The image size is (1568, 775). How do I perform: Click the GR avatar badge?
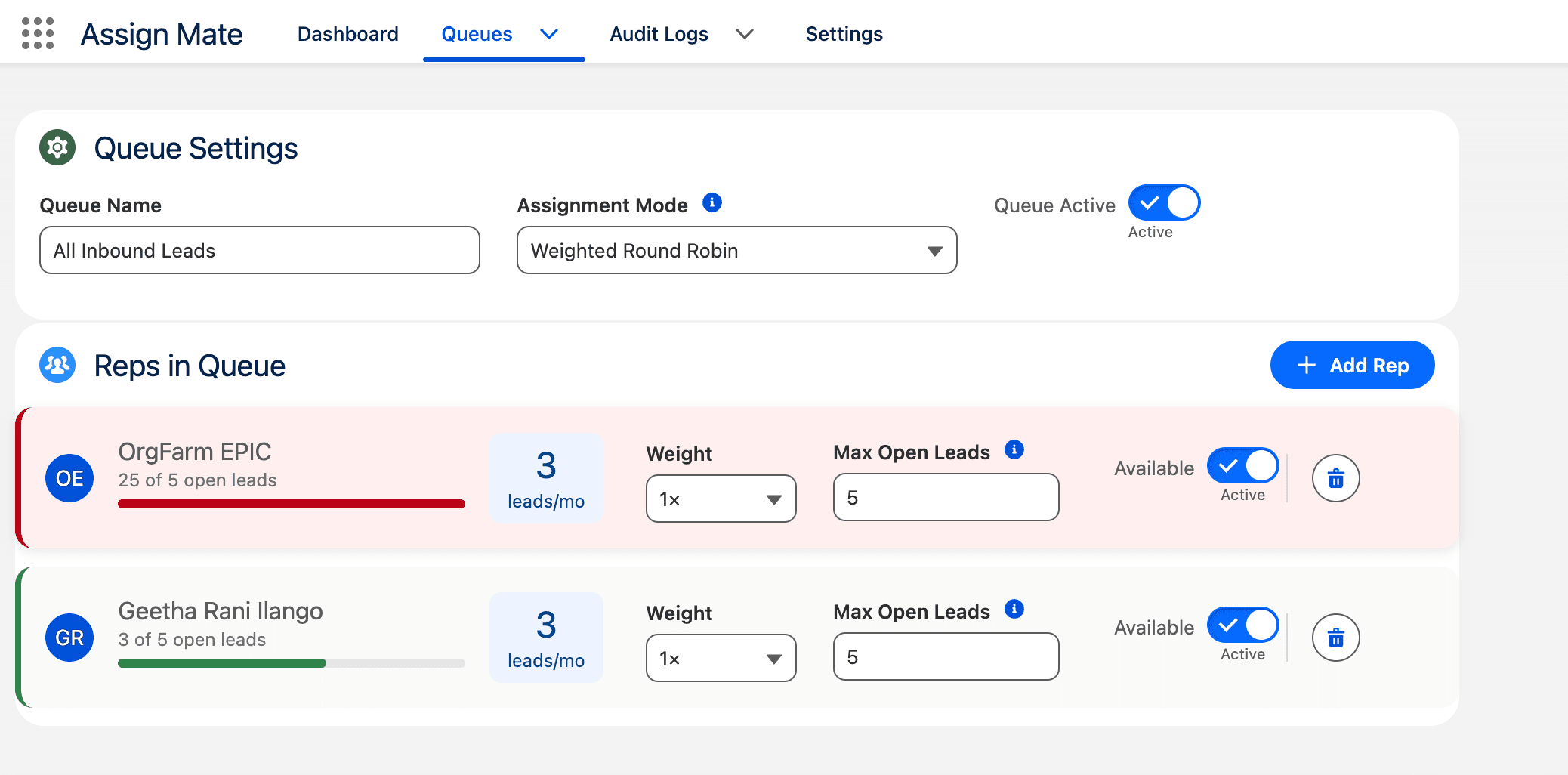(69, 638)
